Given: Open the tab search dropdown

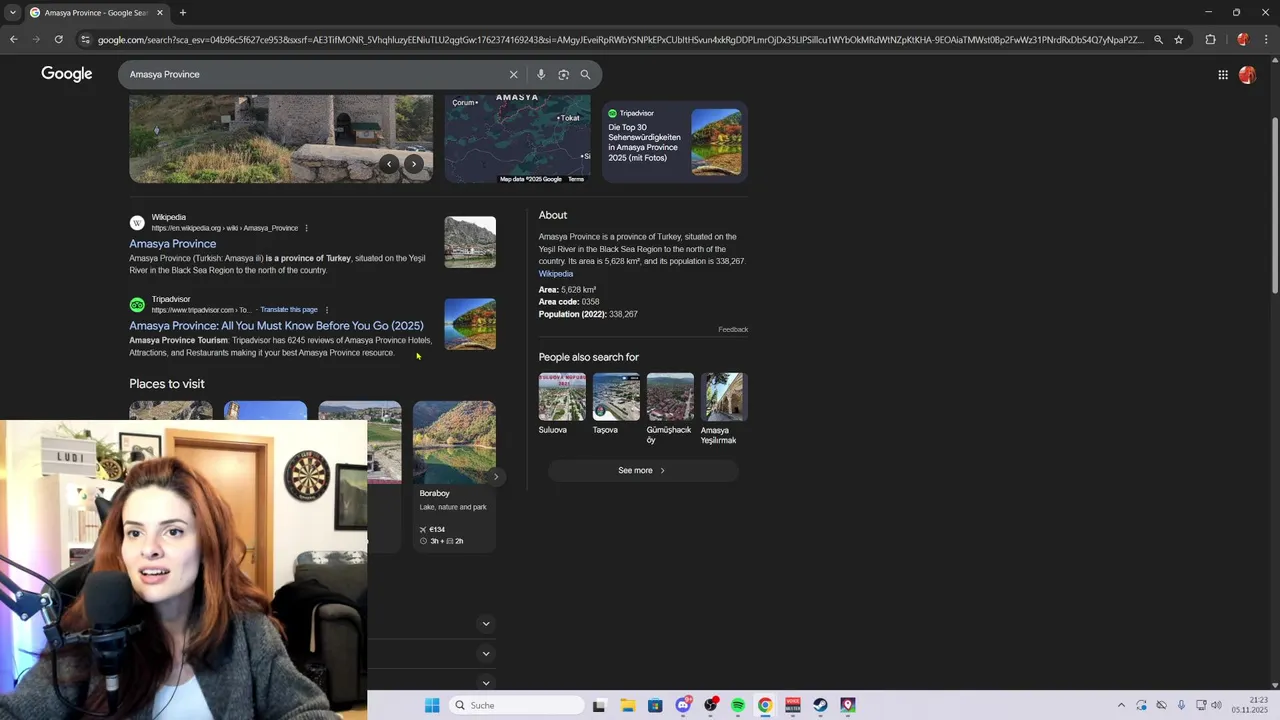Looking at the screenshot, I should click(12, 12).
